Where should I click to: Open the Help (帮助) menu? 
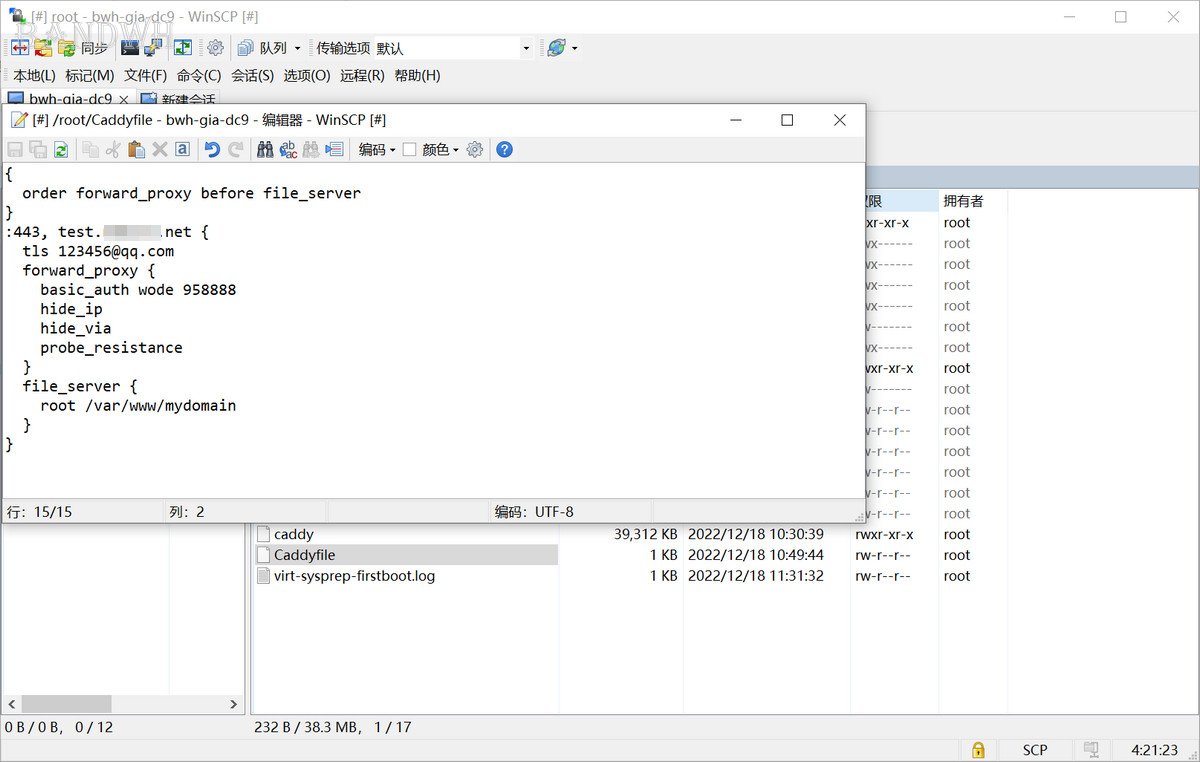coord(417,75)
